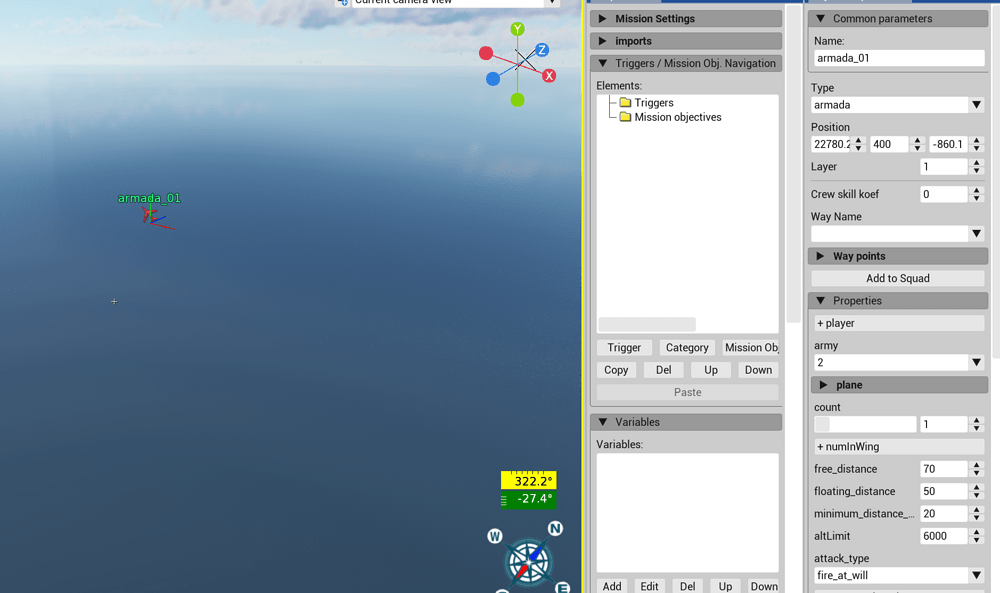Click the N marker on the compass
Image resolution: width=1000 pixels, height=593 pixels.
point(555,528)
